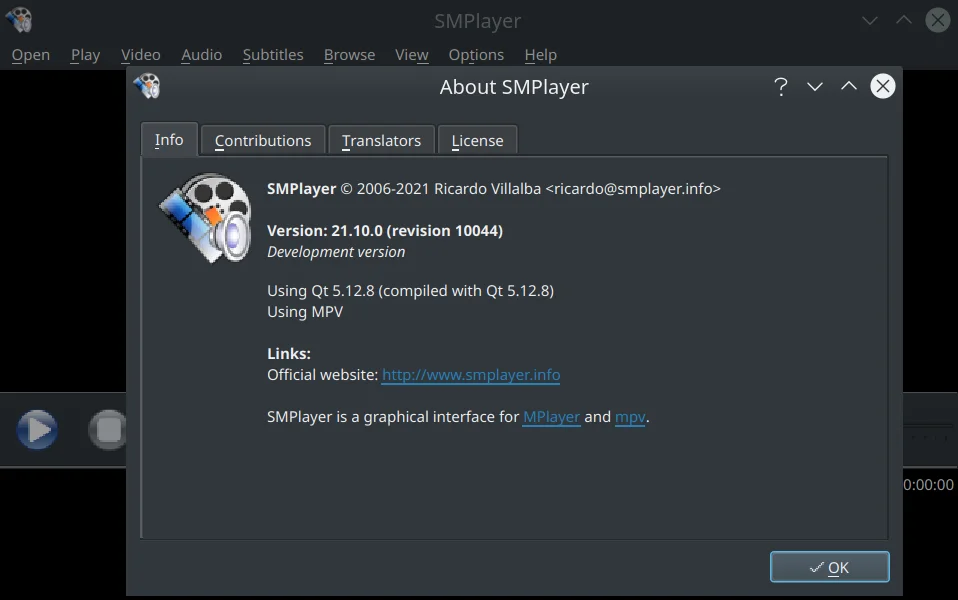Open the Options menu
Image resolution: width=958 pixels, height=600 pixels.
477,55
